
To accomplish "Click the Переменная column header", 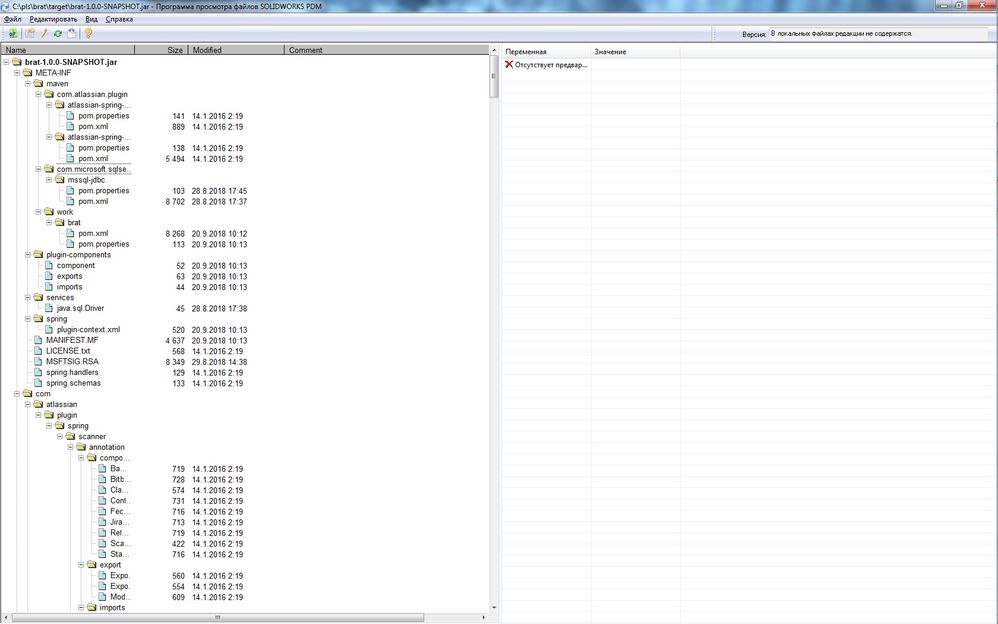I will (547, 52).
